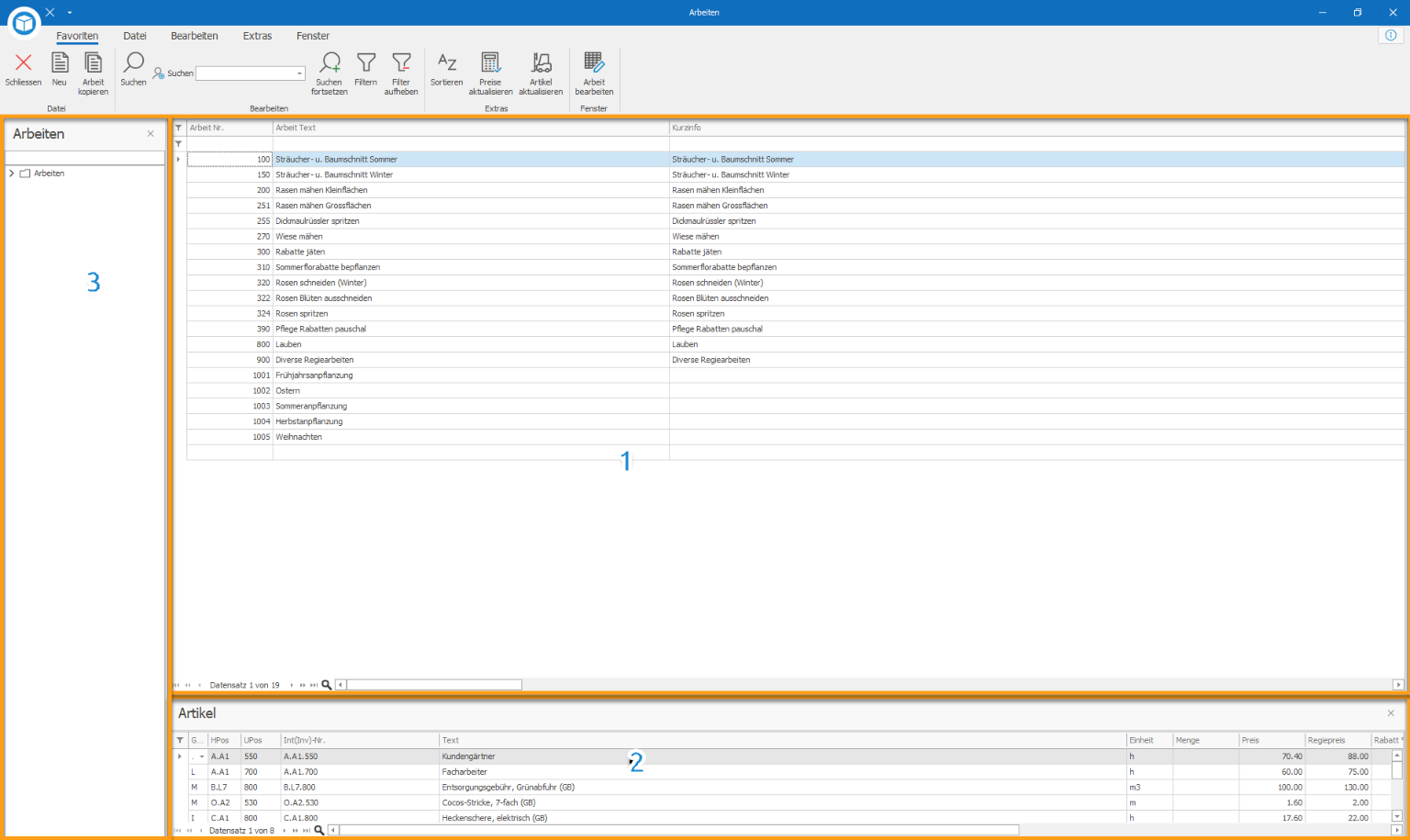Viewport: 1410px width, 840px height.
Task: Click into the Suchen text field
Action: [245, 73]
